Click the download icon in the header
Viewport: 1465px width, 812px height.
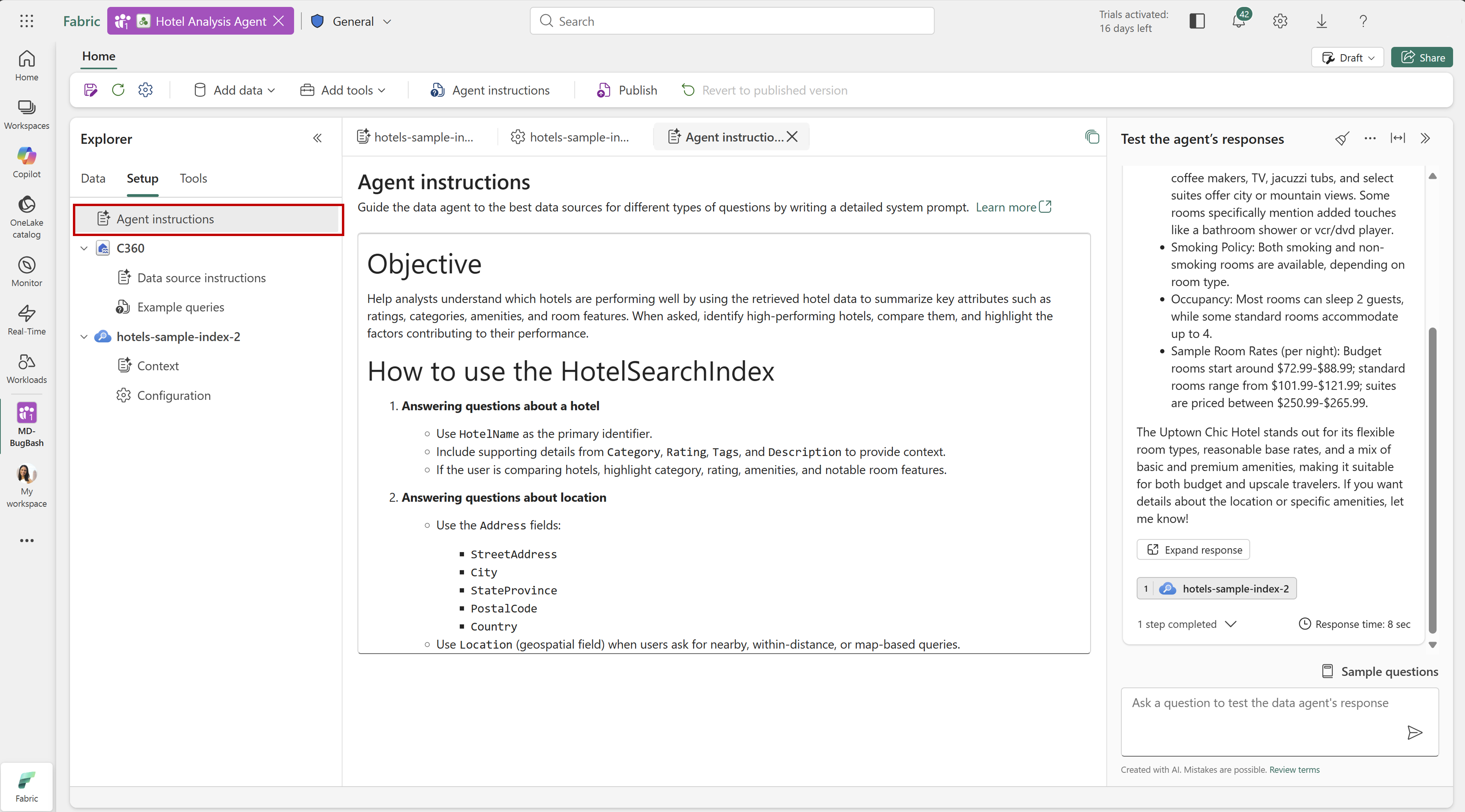pos(1322,21)
